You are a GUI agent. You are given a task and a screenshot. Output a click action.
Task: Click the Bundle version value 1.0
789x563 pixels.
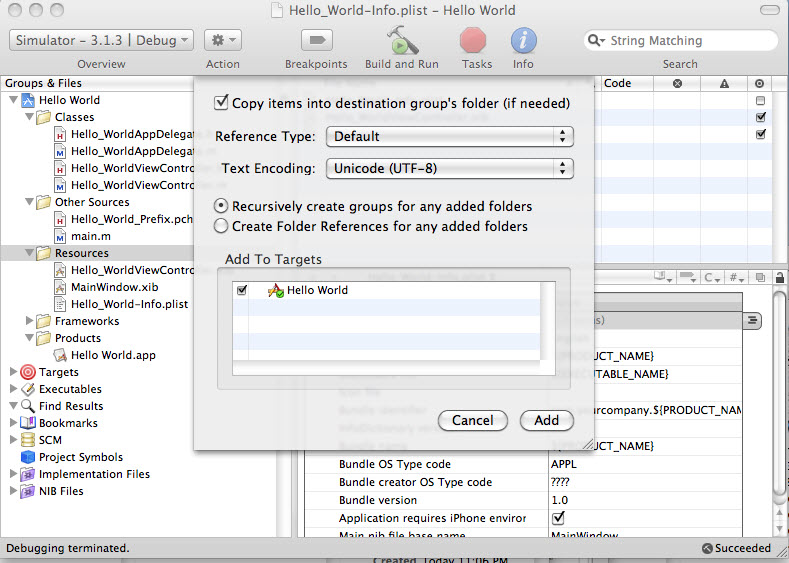point(560,500)
